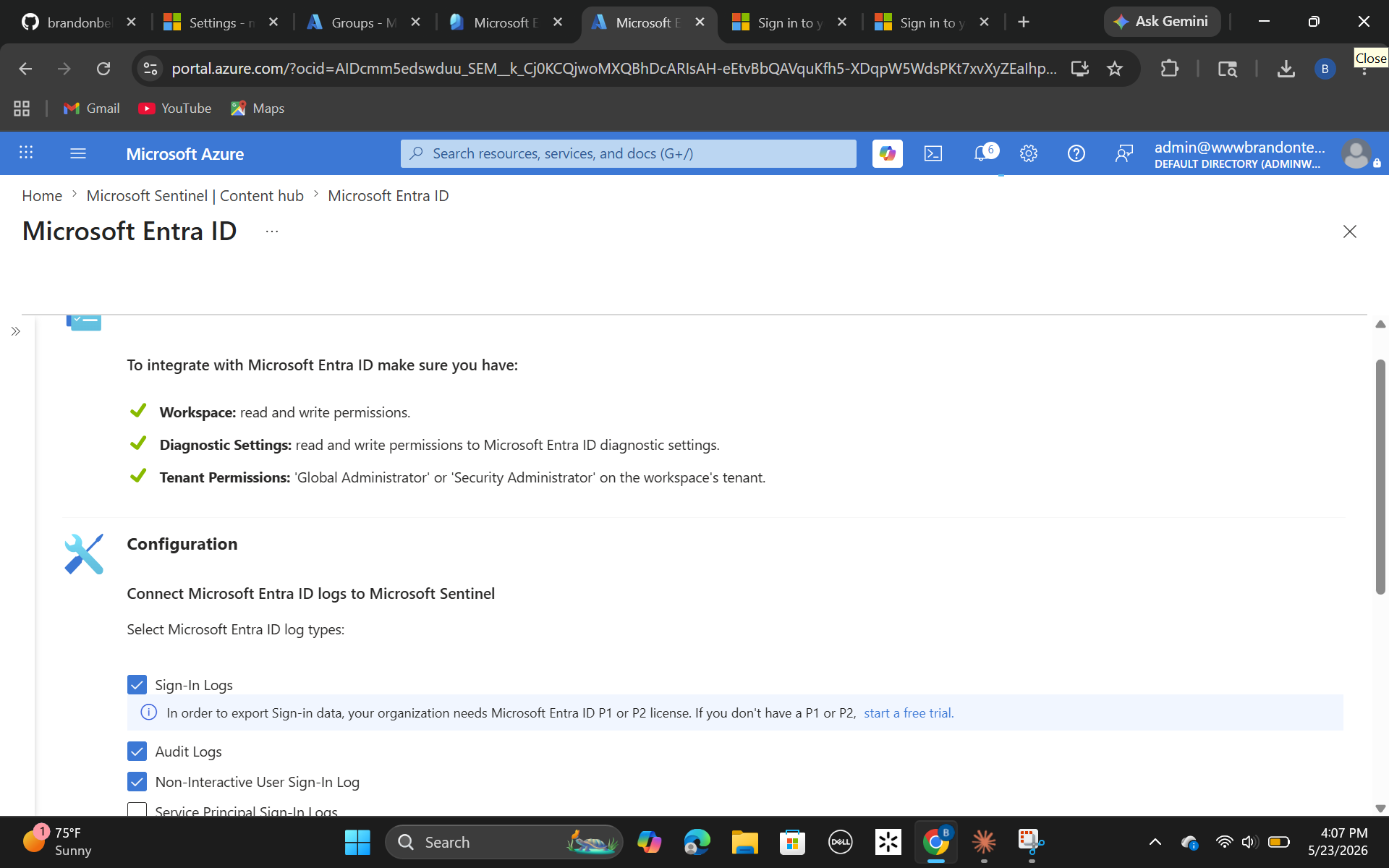This screenshot has width=1389, height=868.
Task: Open the Maps bookmark
Action: click(258, 109)
